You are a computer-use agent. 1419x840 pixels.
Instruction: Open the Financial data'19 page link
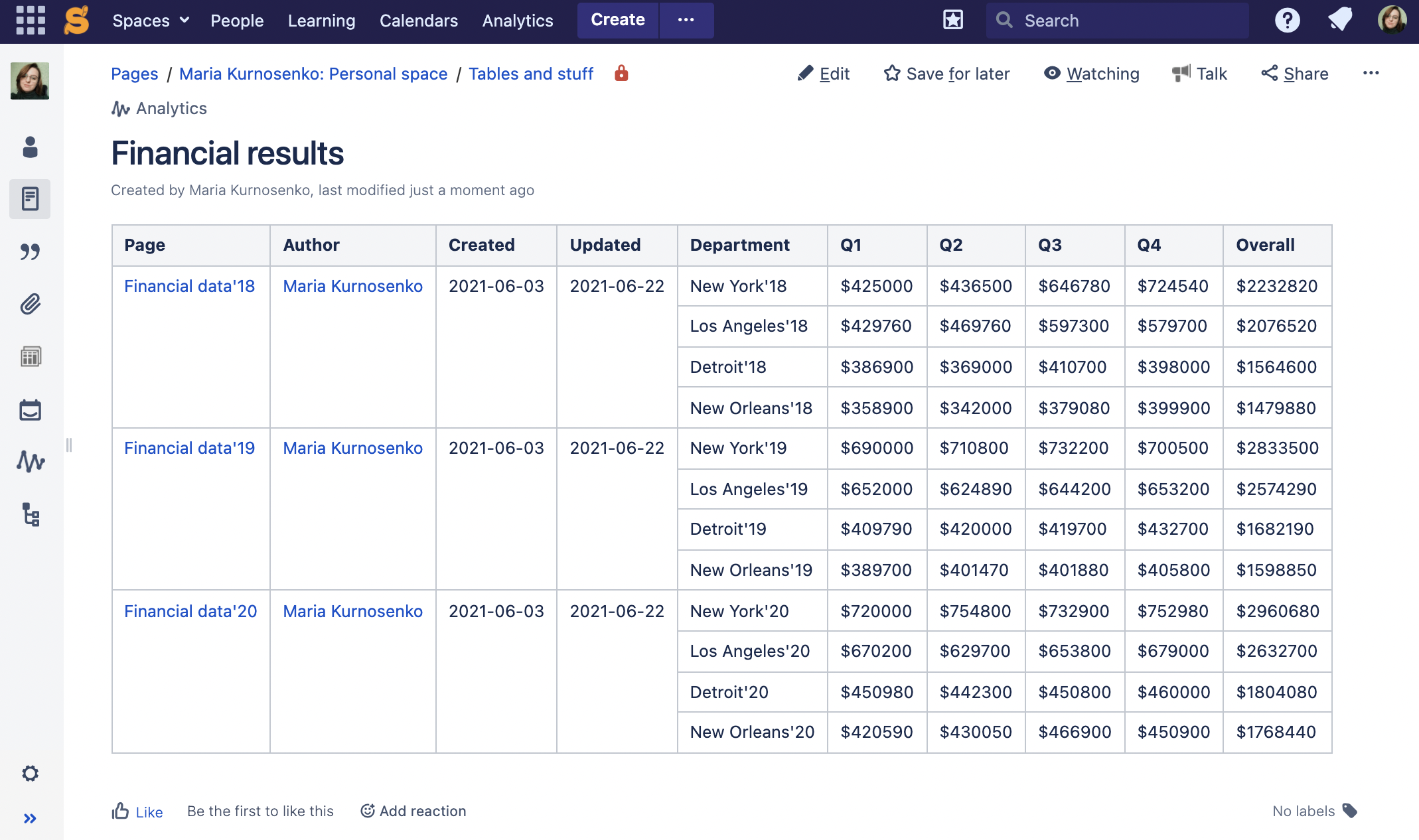click(189, 448)
